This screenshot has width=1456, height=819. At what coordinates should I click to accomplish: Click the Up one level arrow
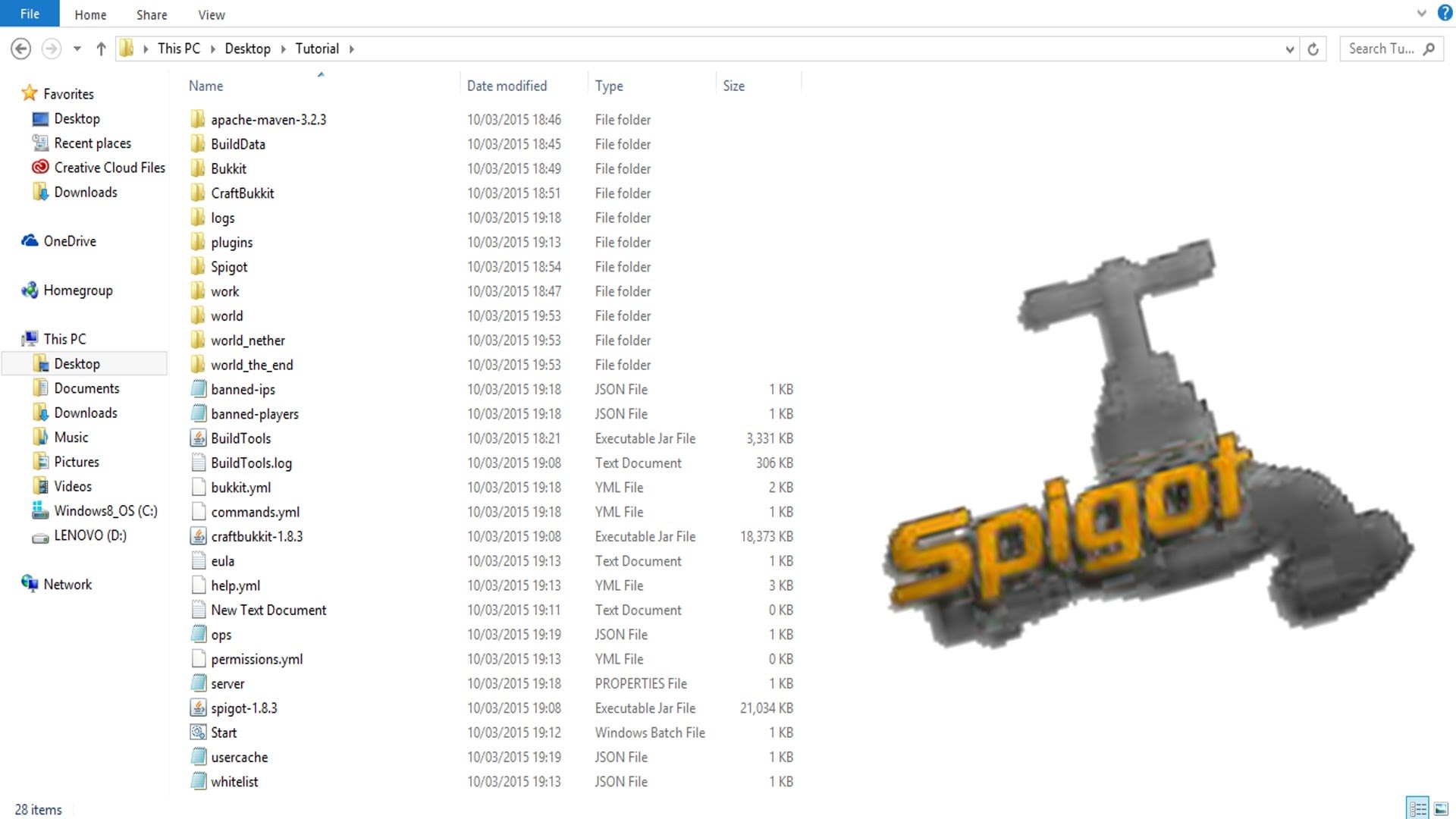(101, 49)
